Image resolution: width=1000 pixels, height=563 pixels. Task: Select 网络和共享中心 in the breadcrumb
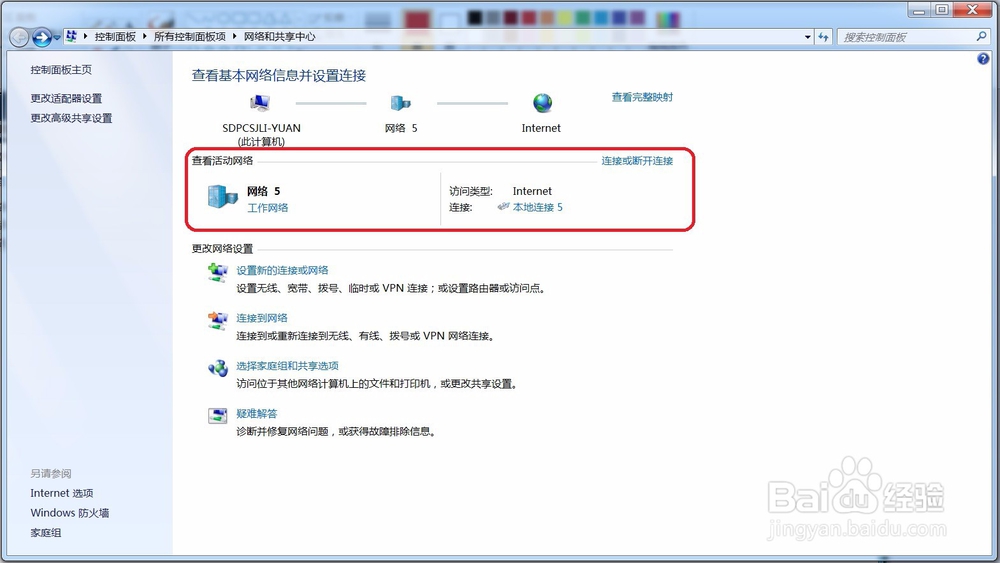click(279, 37)
